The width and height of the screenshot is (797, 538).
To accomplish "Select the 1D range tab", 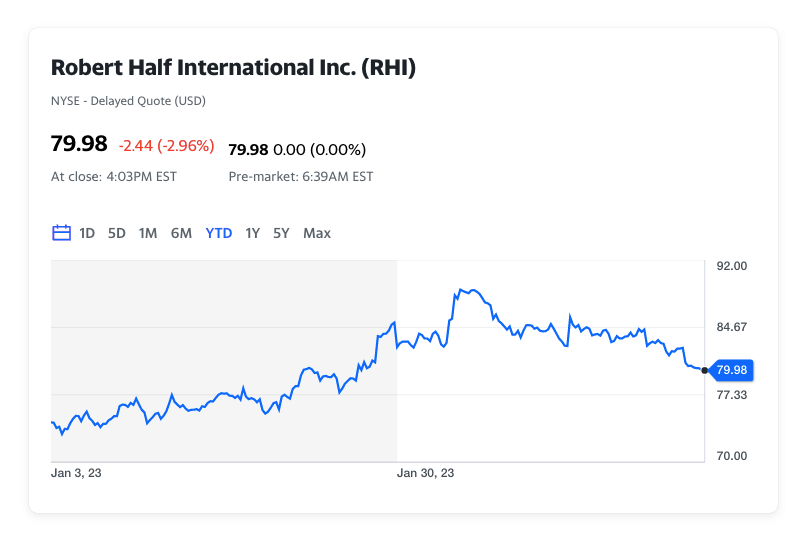I will point(87,233).
